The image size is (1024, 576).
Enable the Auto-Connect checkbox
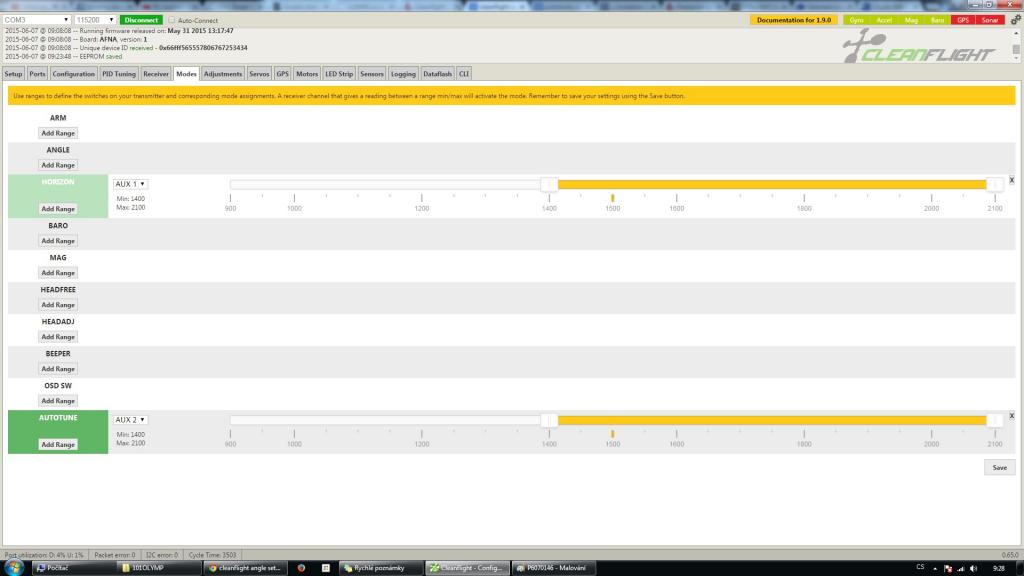(x=172, y=20)
